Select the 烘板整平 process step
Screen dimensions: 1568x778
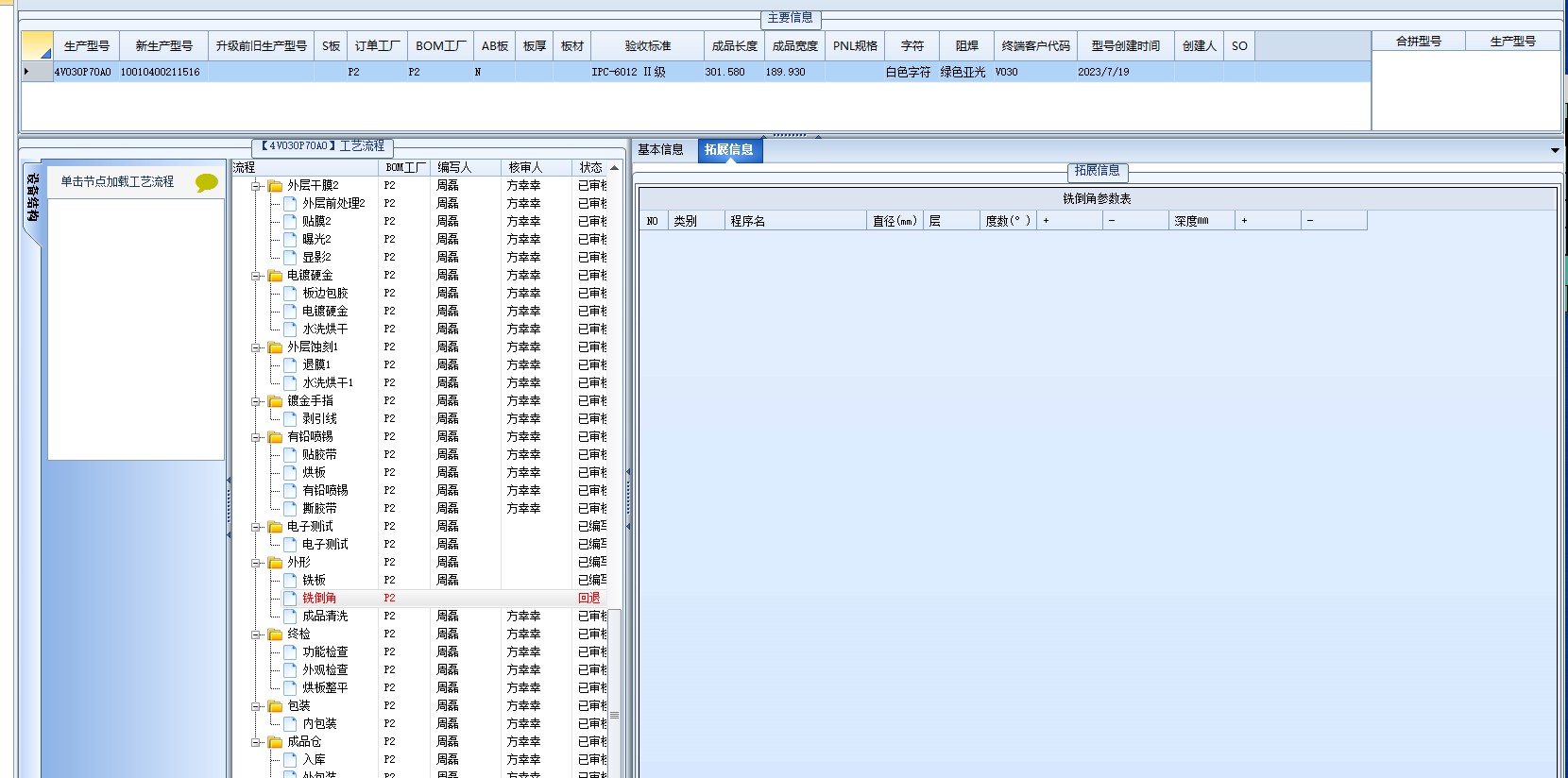pos(325,688)
